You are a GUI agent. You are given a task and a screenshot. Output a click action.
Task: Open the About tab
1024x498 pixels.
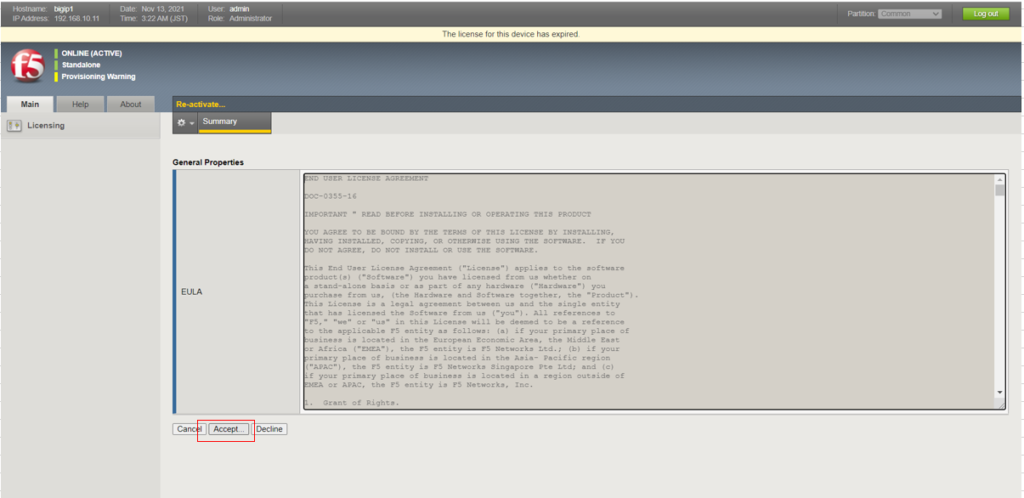click(x=130, y=104)
